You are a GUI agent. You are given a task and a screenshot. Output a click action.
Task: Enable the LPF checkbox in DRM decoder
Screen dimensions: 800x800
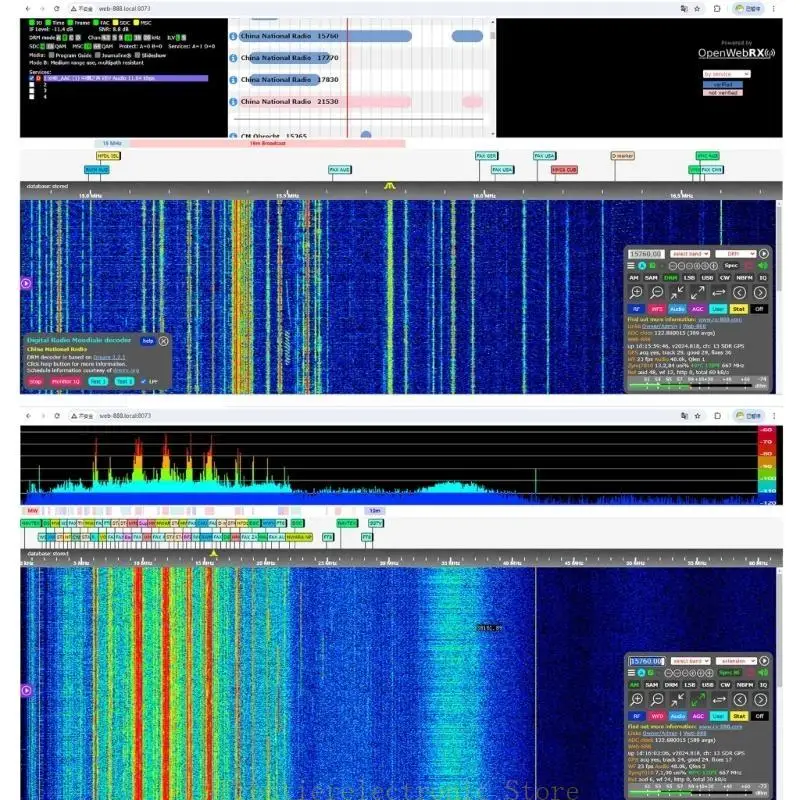coord(143,382)
